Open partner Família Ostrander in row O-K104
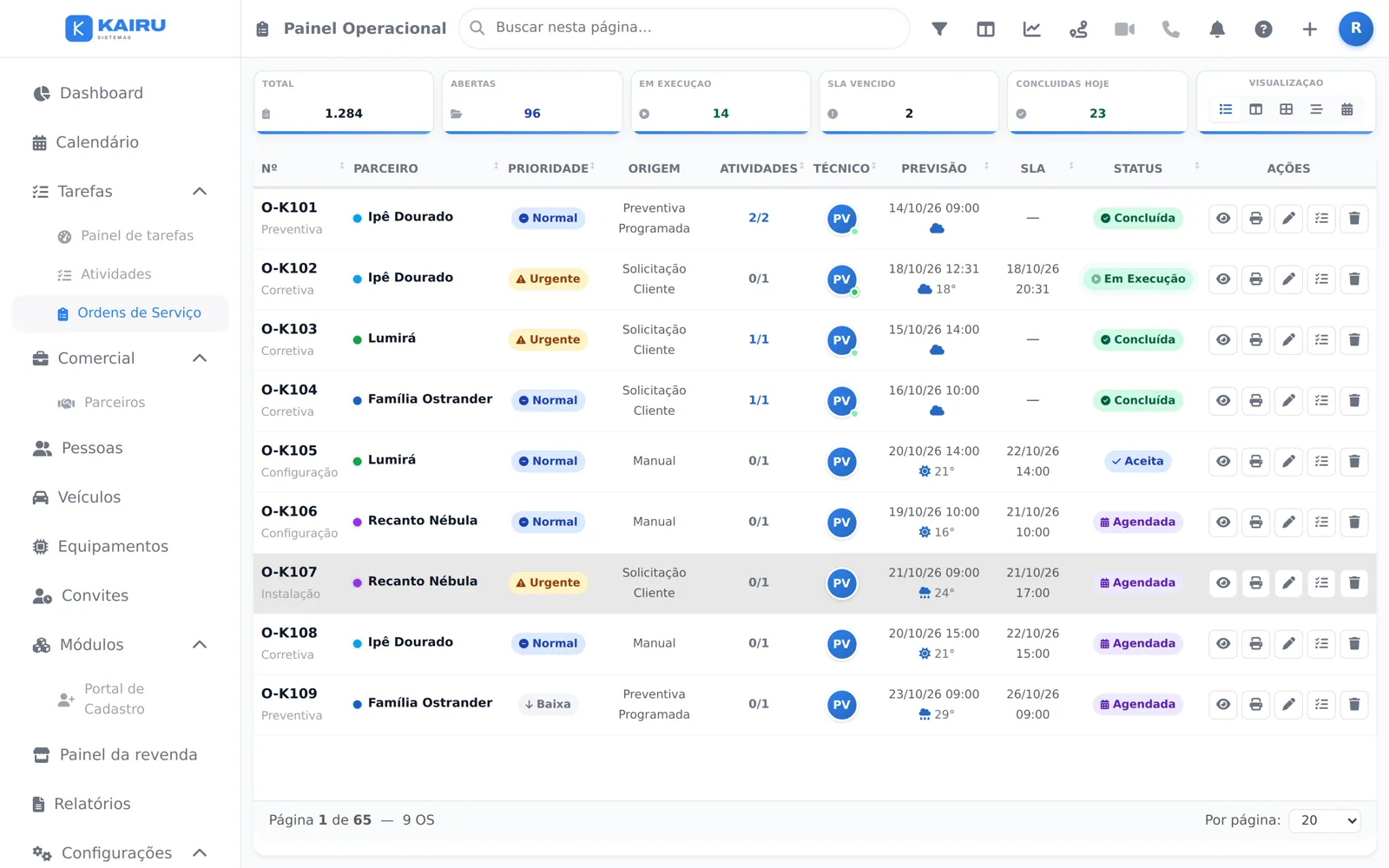The image size is (1389, 868). click(x=430, y=399)
